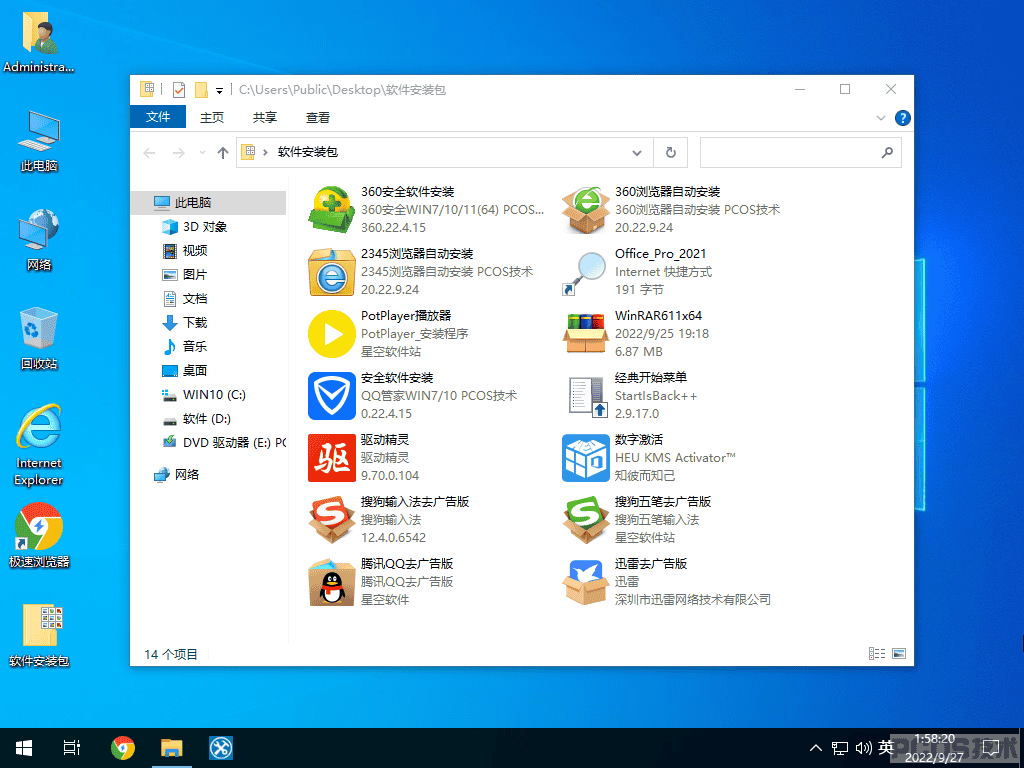The height and width of the screenshot is (768, 1024).
Task: Open the 文件 menu tab
Action: (x=158, y=117)
